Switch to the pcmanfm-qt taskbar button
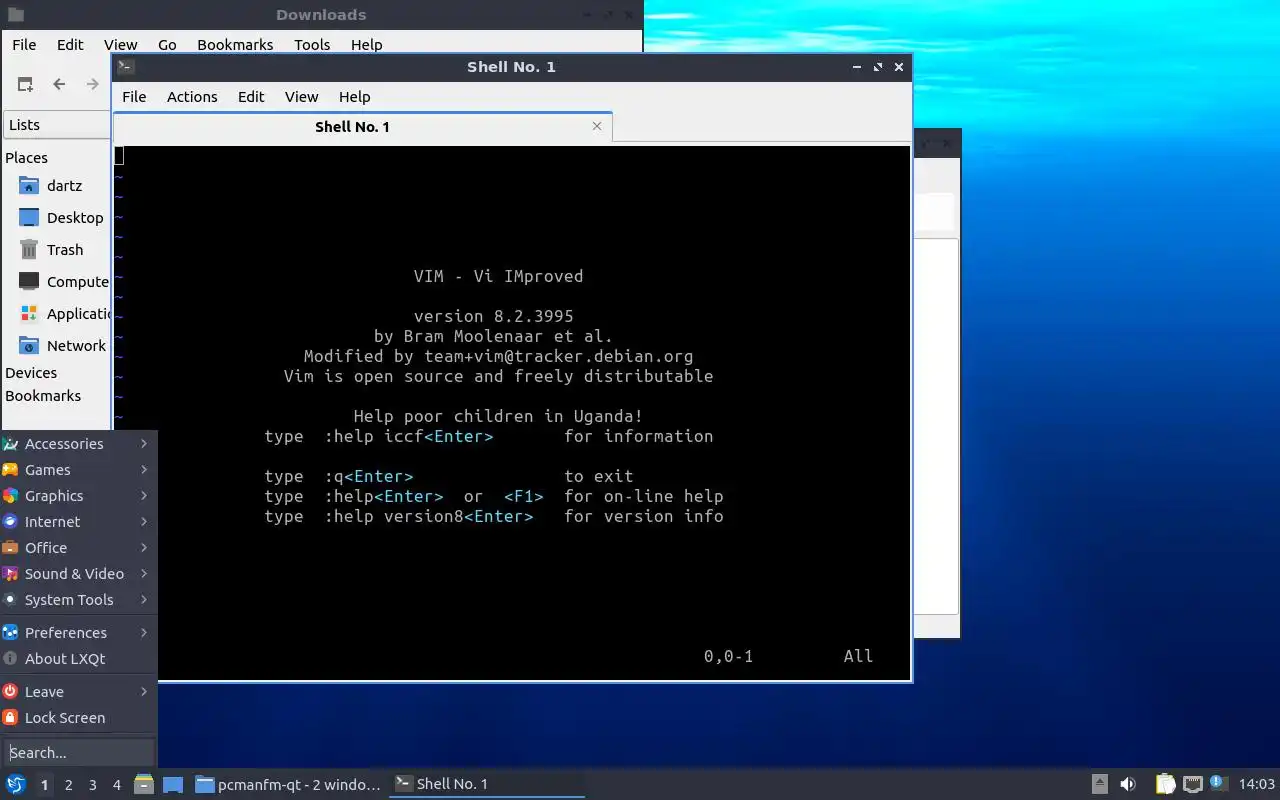 pos(288,784)
